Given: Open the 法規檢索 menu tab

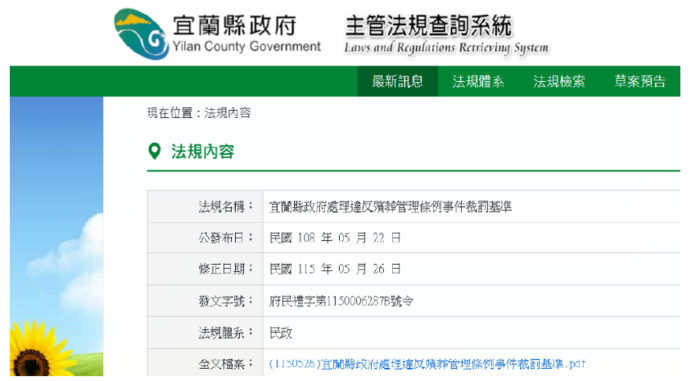Looking at the screenshot, I should click(x=559, y=81).
